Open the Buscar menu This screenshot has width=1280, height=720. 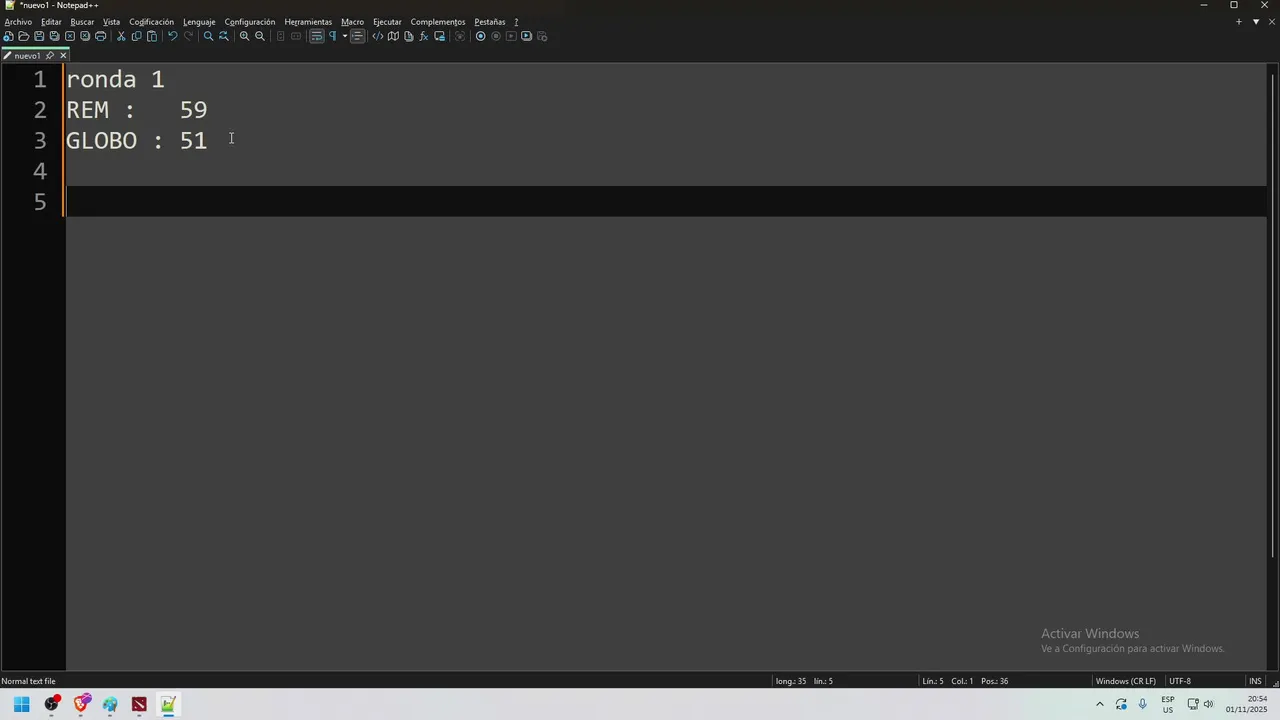click(x=82, y=22)
